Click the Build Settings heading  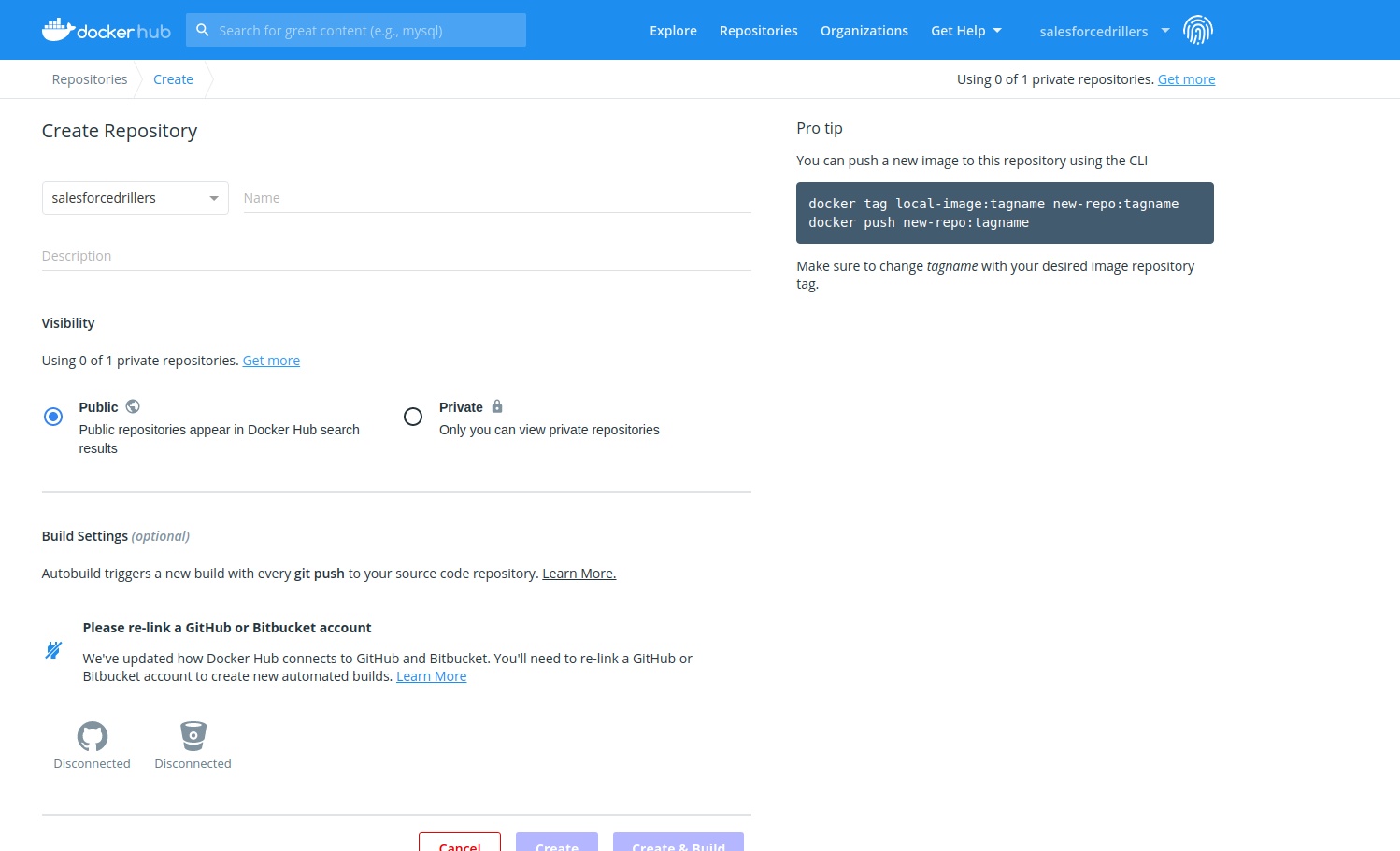[116, 536]
